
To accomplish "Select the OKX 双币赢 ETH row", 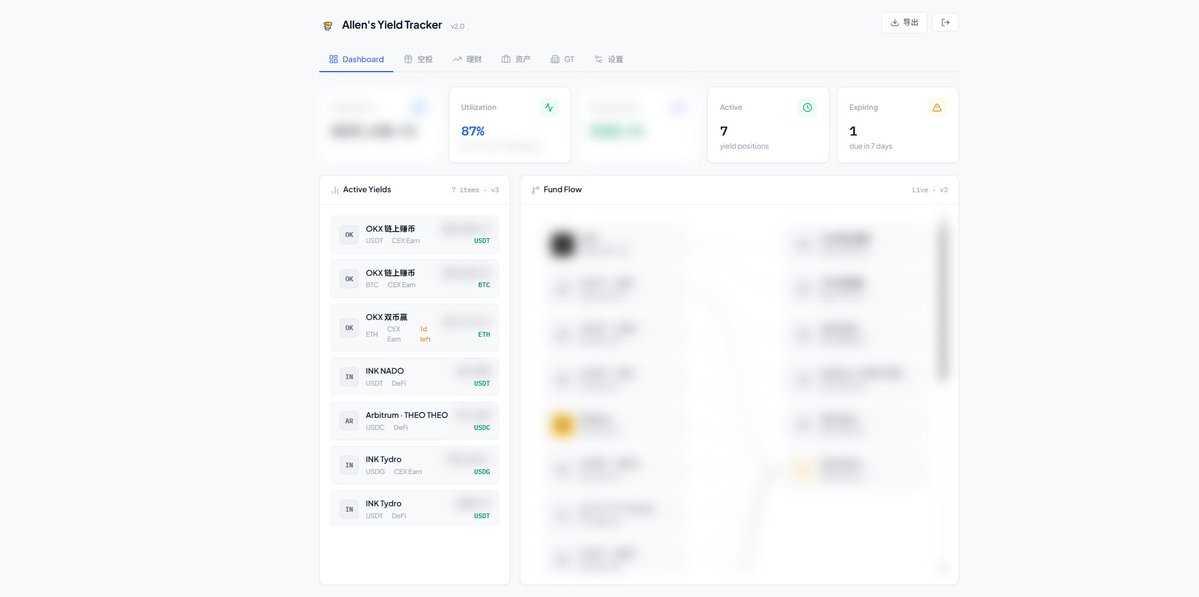I will coord(414,328).
